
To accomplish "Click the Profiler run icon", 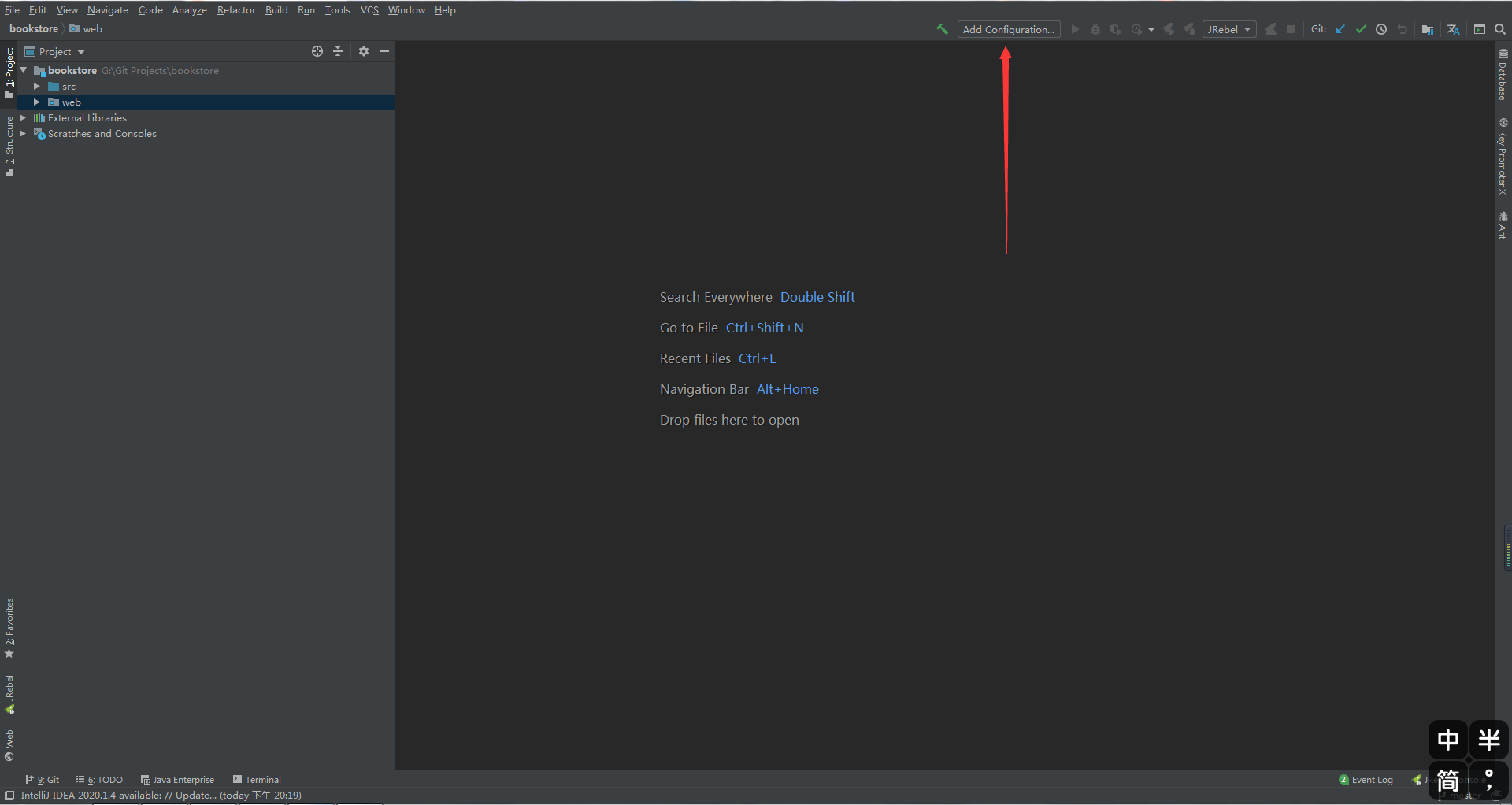I will point(1137,29).
